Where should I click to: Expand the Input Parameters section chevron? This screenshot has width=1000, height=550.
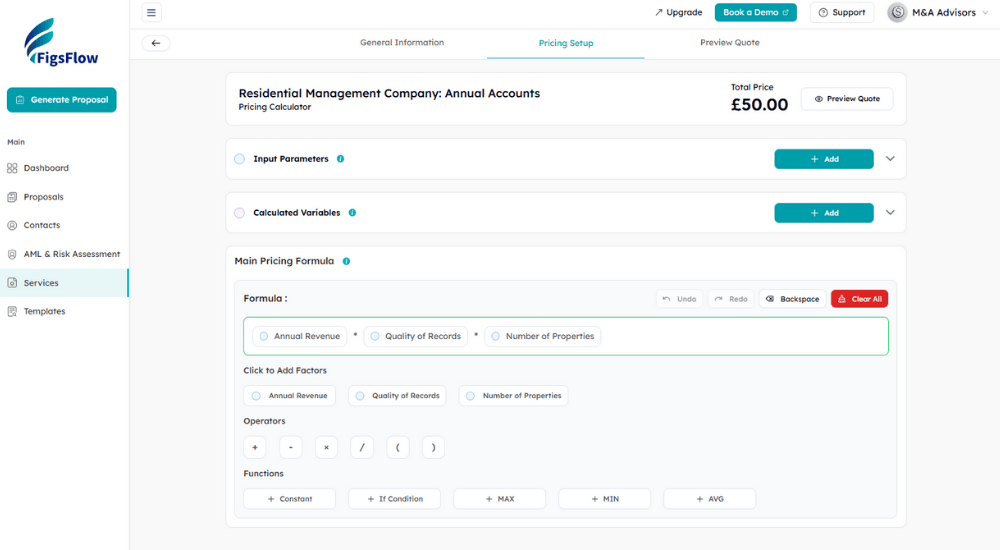tap(890, 159)
